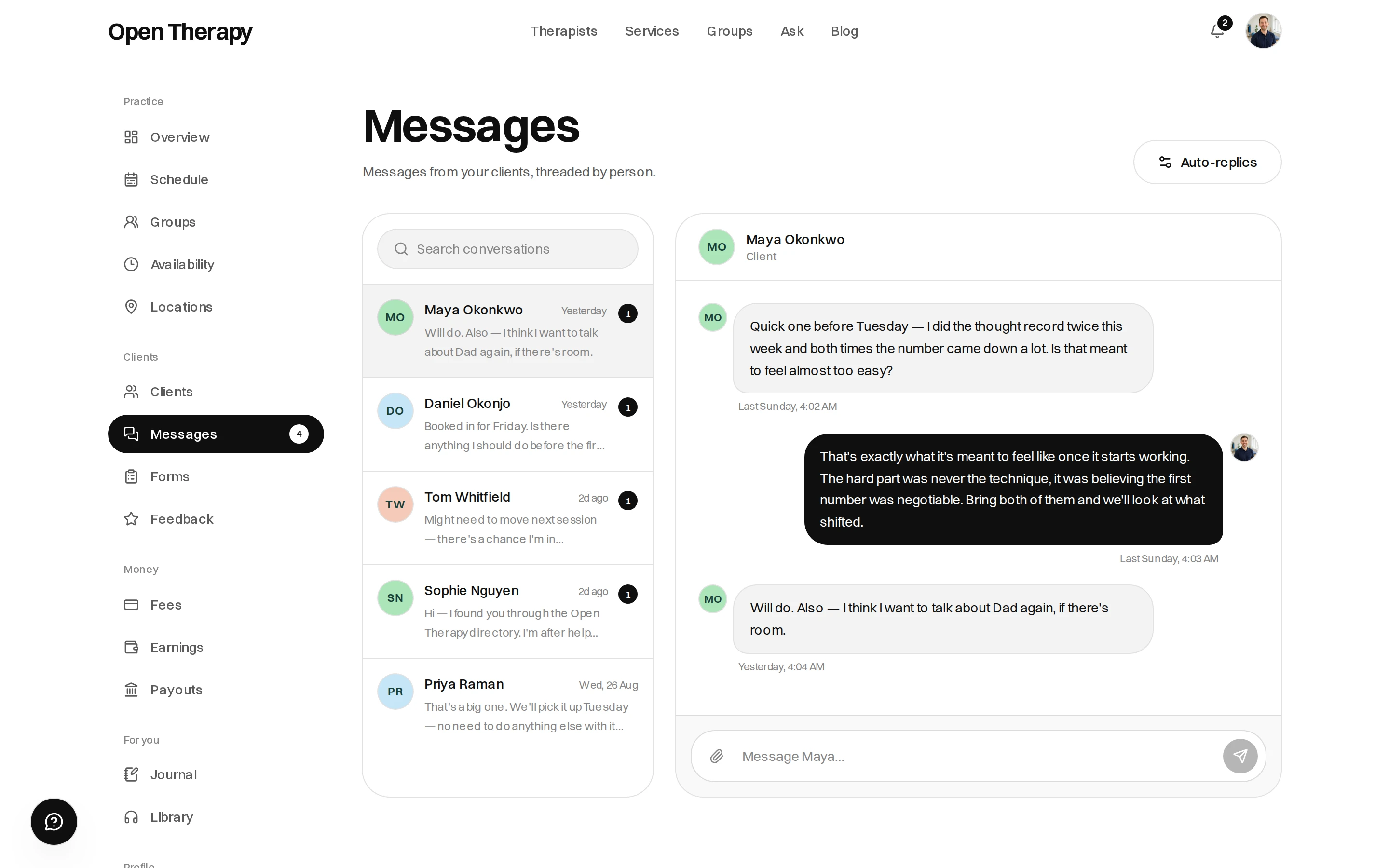Open Payouts in the sidebar

coord(216,690)
